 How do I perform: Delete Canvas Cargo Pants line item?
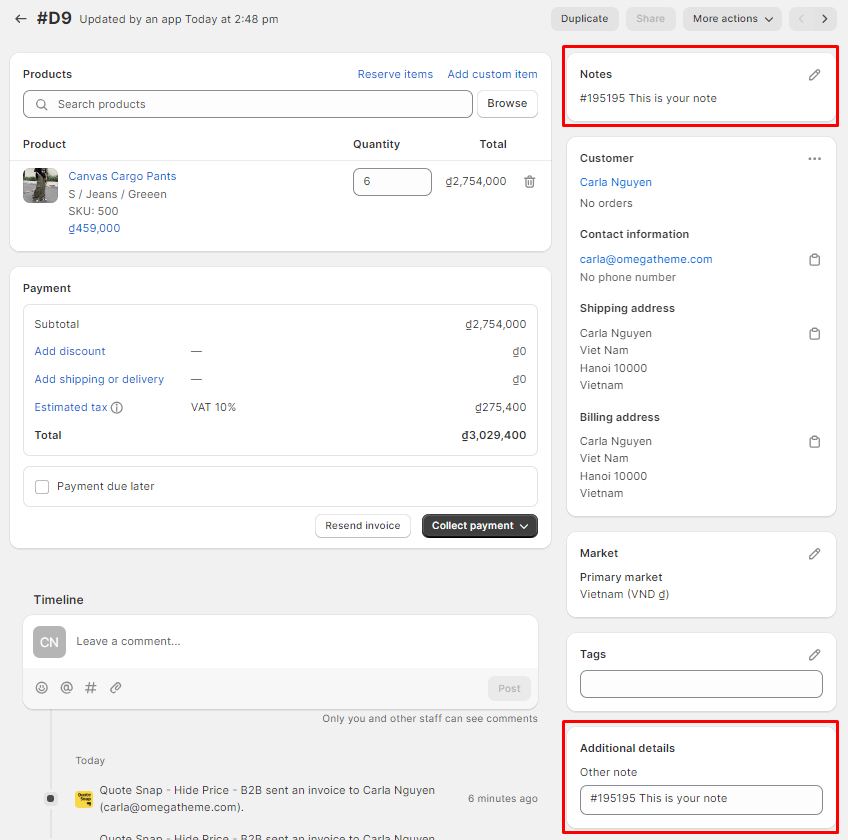530,182
